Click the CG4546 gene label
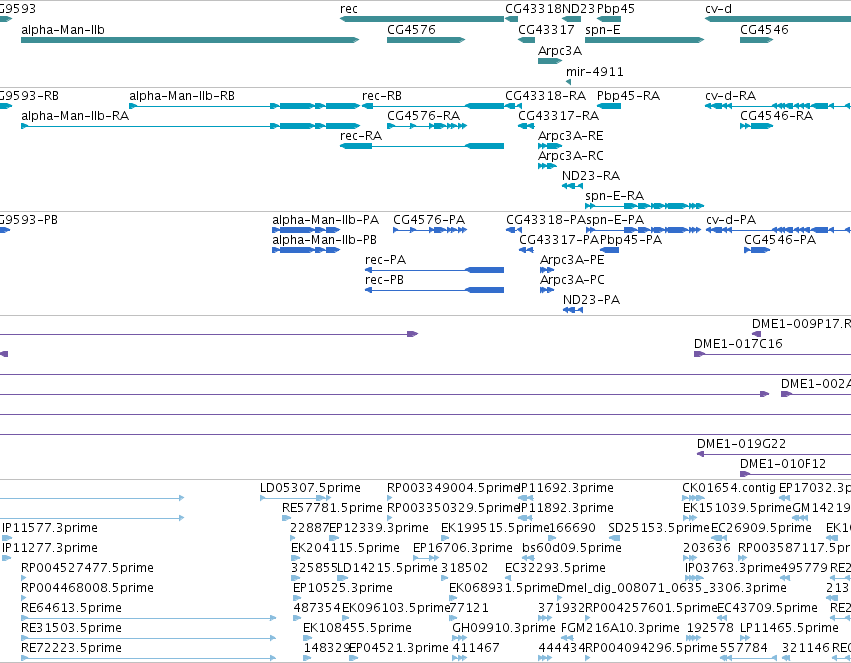Image resolution: width=851 pixels, height=663 pixels. pyautogui.click(x=764, y=29)
